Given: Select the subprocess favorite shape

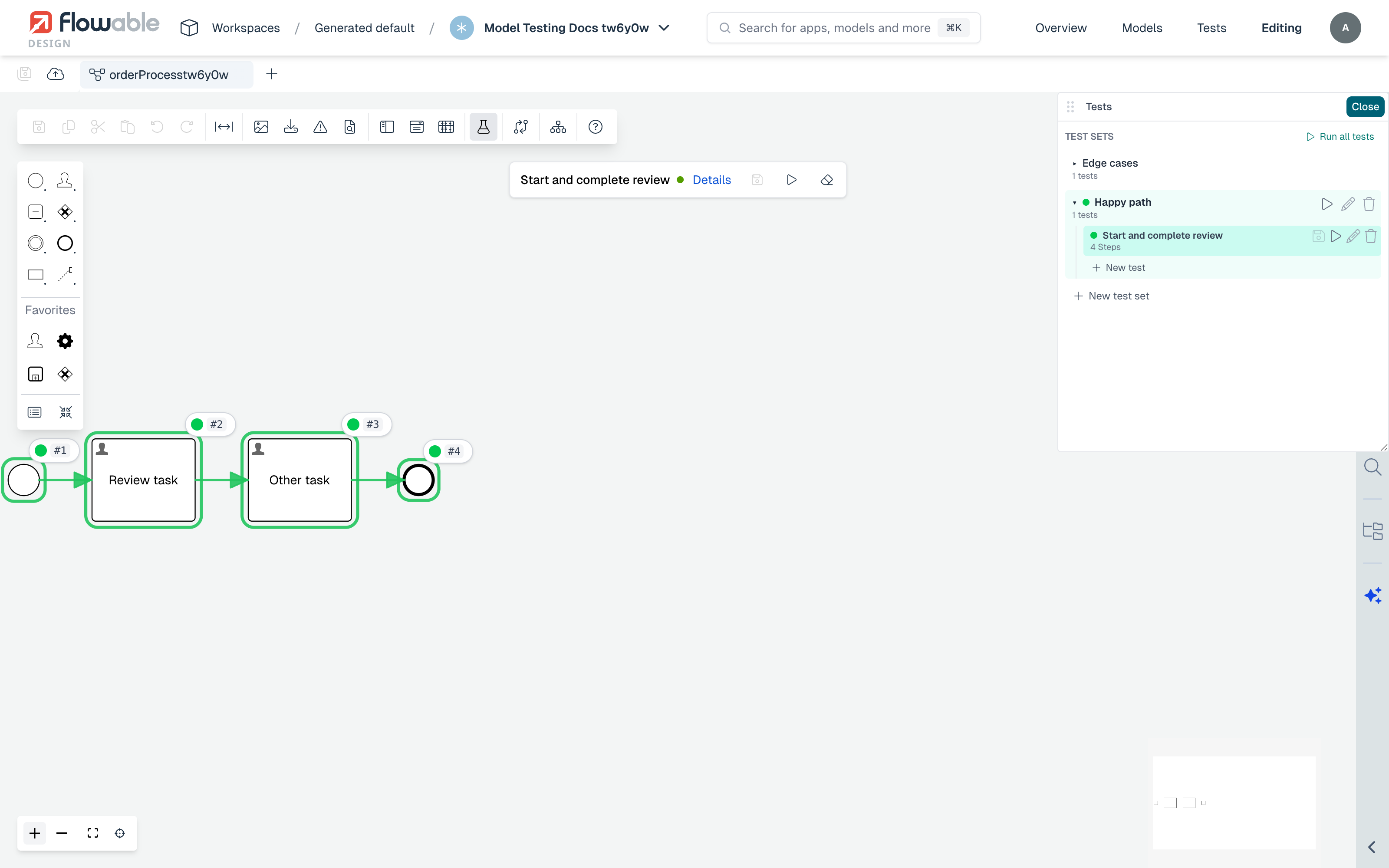Looking at the screenshot, I should click(x=36, y=374).
